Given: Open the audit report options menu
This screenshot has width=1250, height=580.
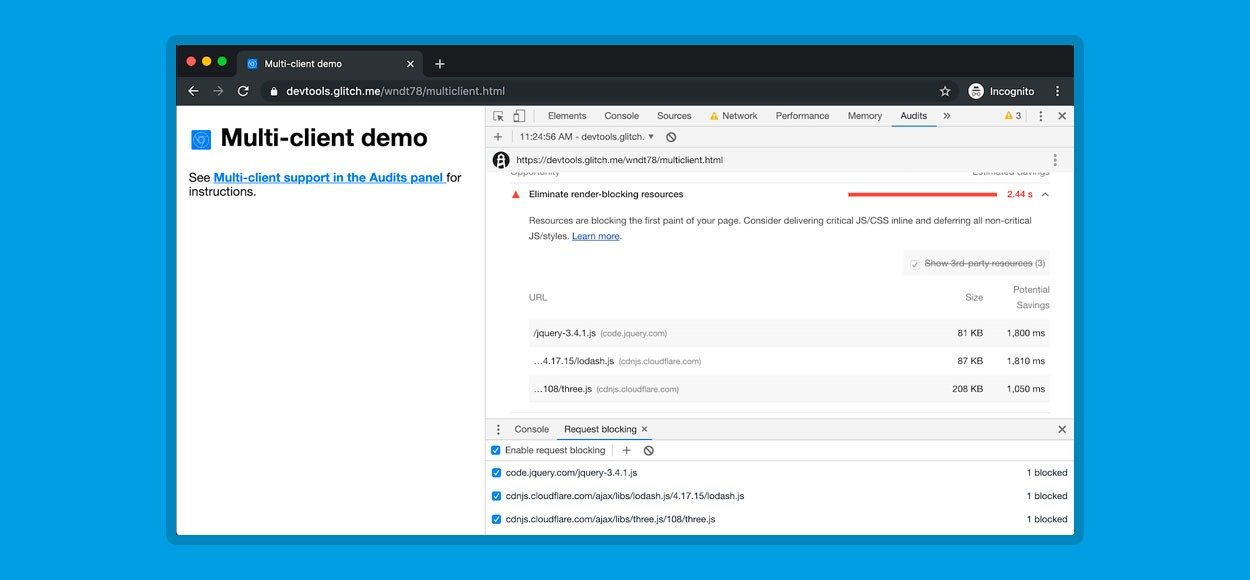Looking at the screenshot, I should tap(1055, 160).
